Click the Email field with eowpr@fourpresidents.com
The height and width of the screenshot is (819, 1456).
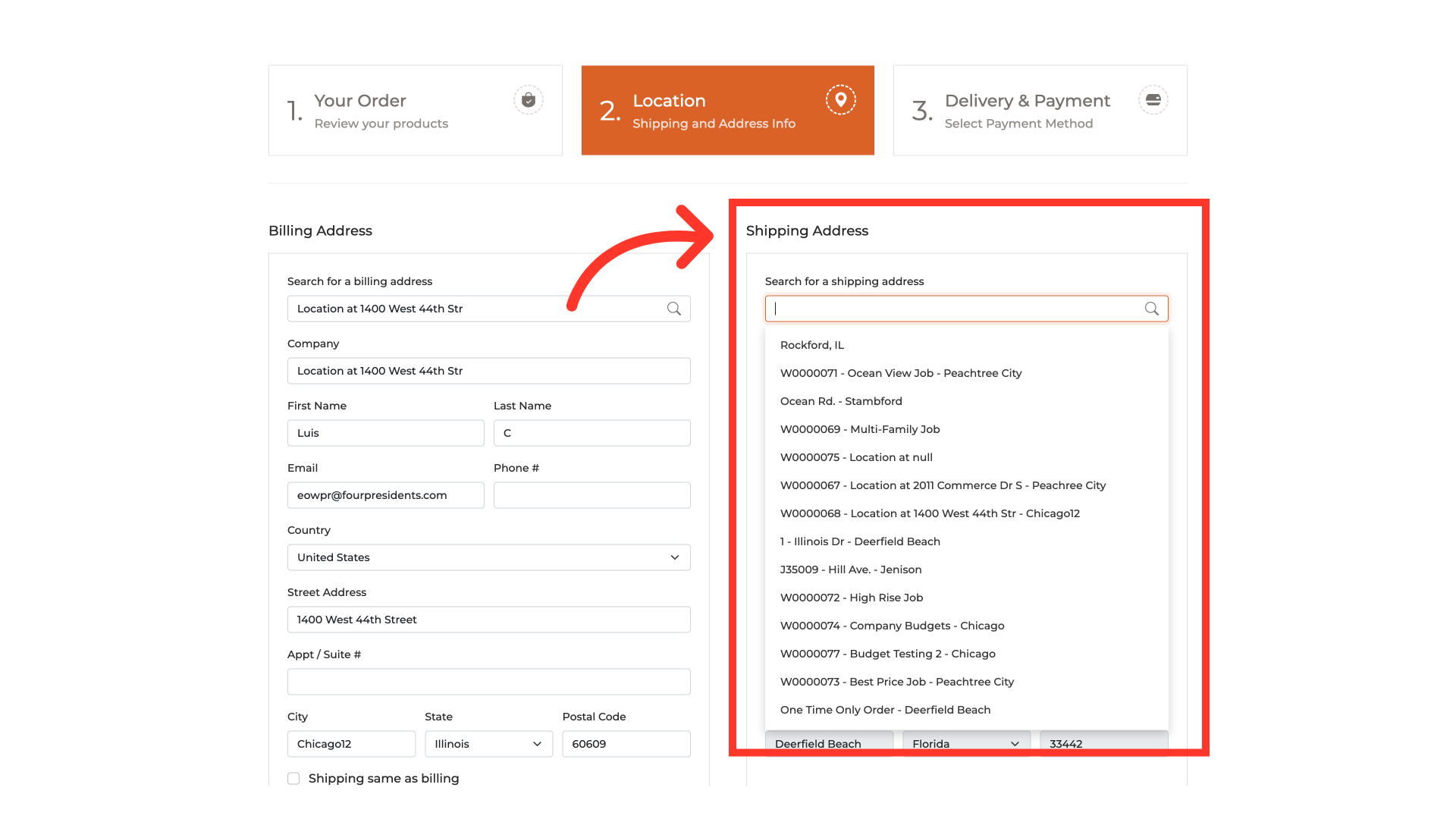click(x=385, y=495)
